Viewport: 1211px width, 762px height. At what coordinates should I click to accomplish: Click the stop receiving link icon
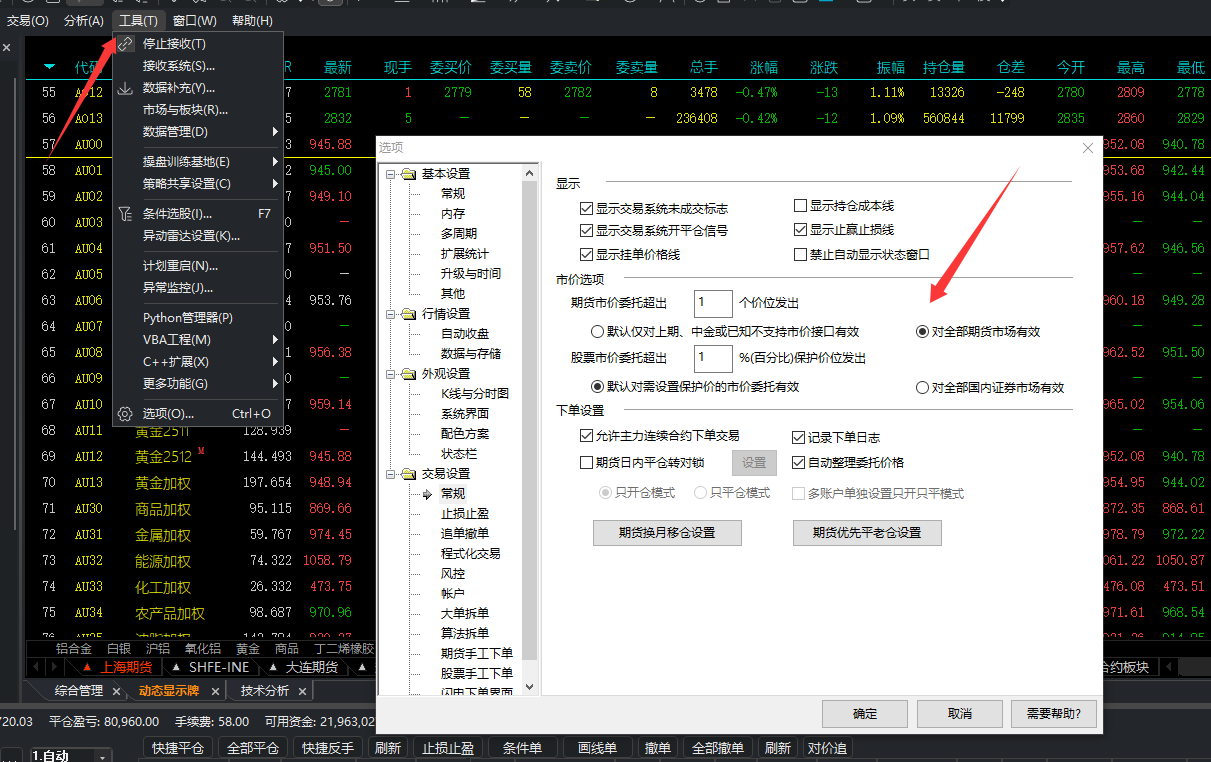tap(125, 44)
